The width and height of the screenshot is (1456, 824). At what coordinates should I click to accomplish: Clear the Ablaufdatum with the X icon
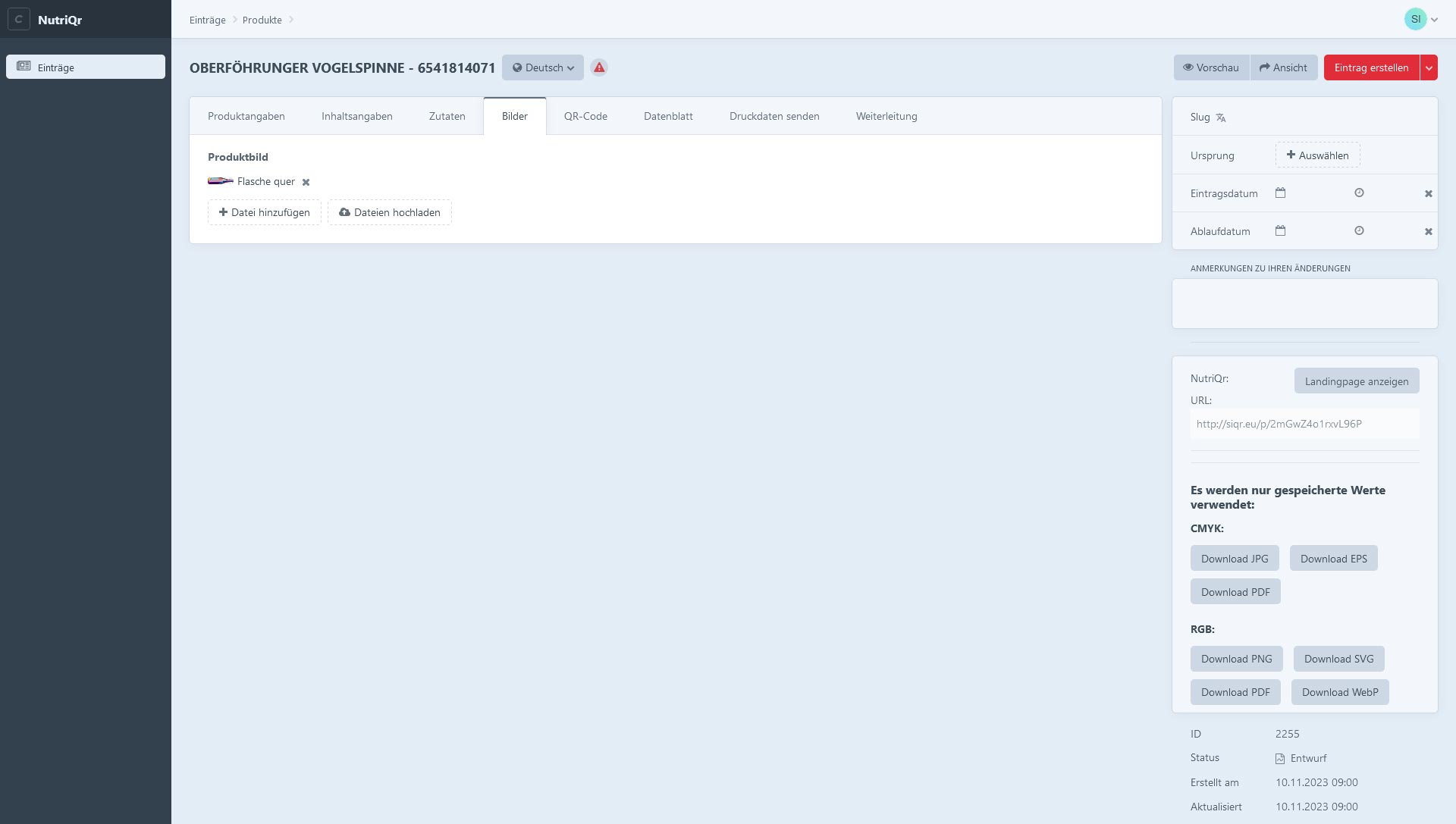(1428, 231)
